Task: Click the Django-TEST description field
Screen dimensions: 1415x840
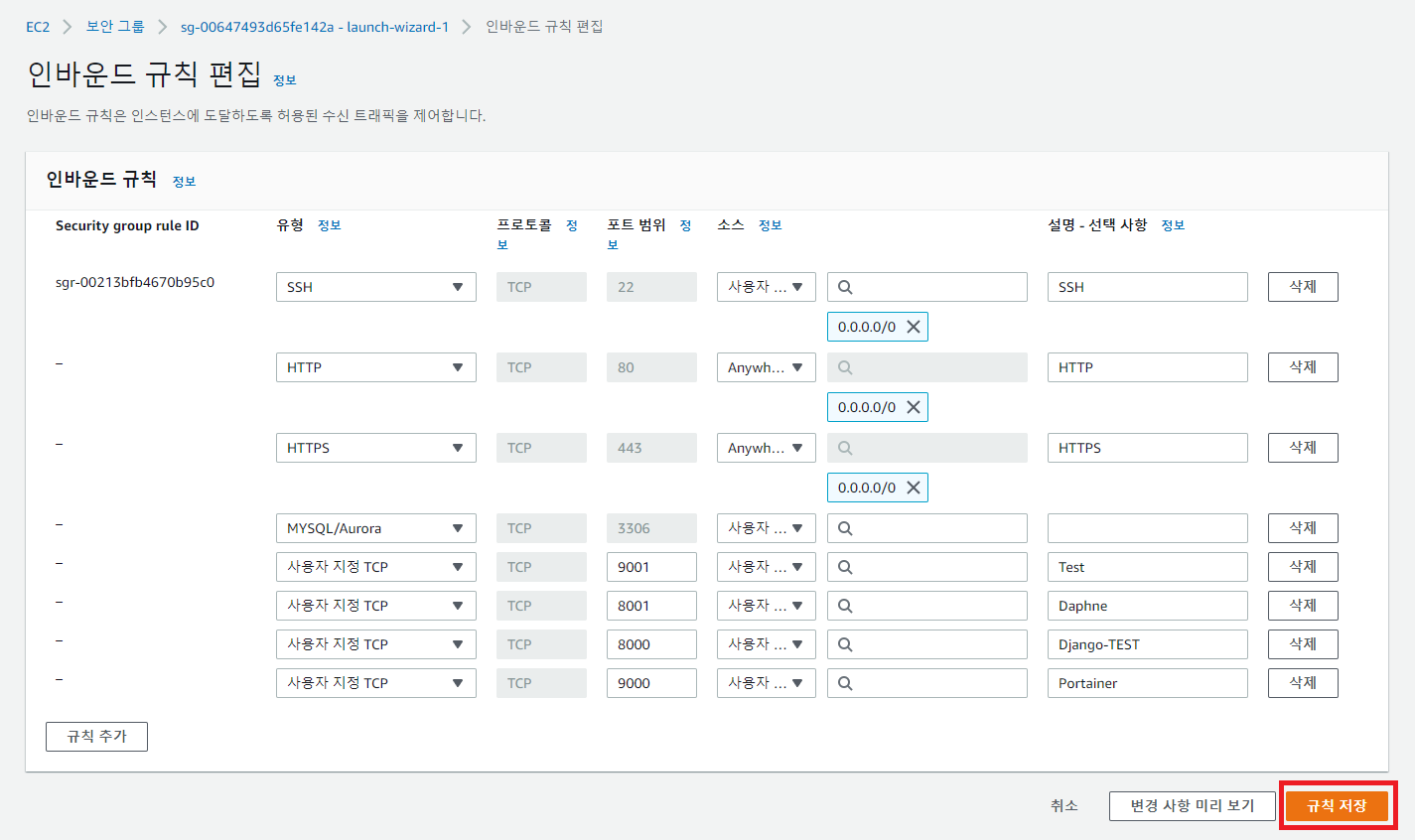Action: click(1148, 644)
